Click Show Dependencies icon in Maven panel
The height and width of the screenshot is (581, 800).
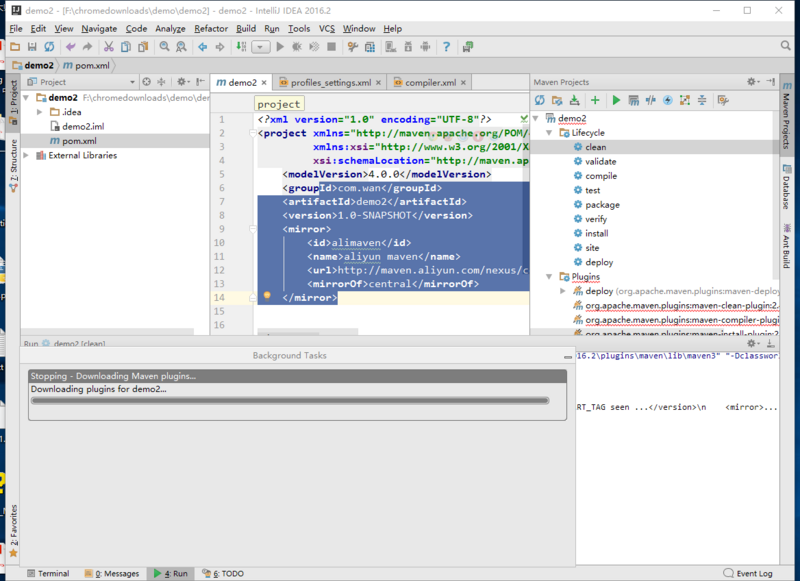(685, 100)
